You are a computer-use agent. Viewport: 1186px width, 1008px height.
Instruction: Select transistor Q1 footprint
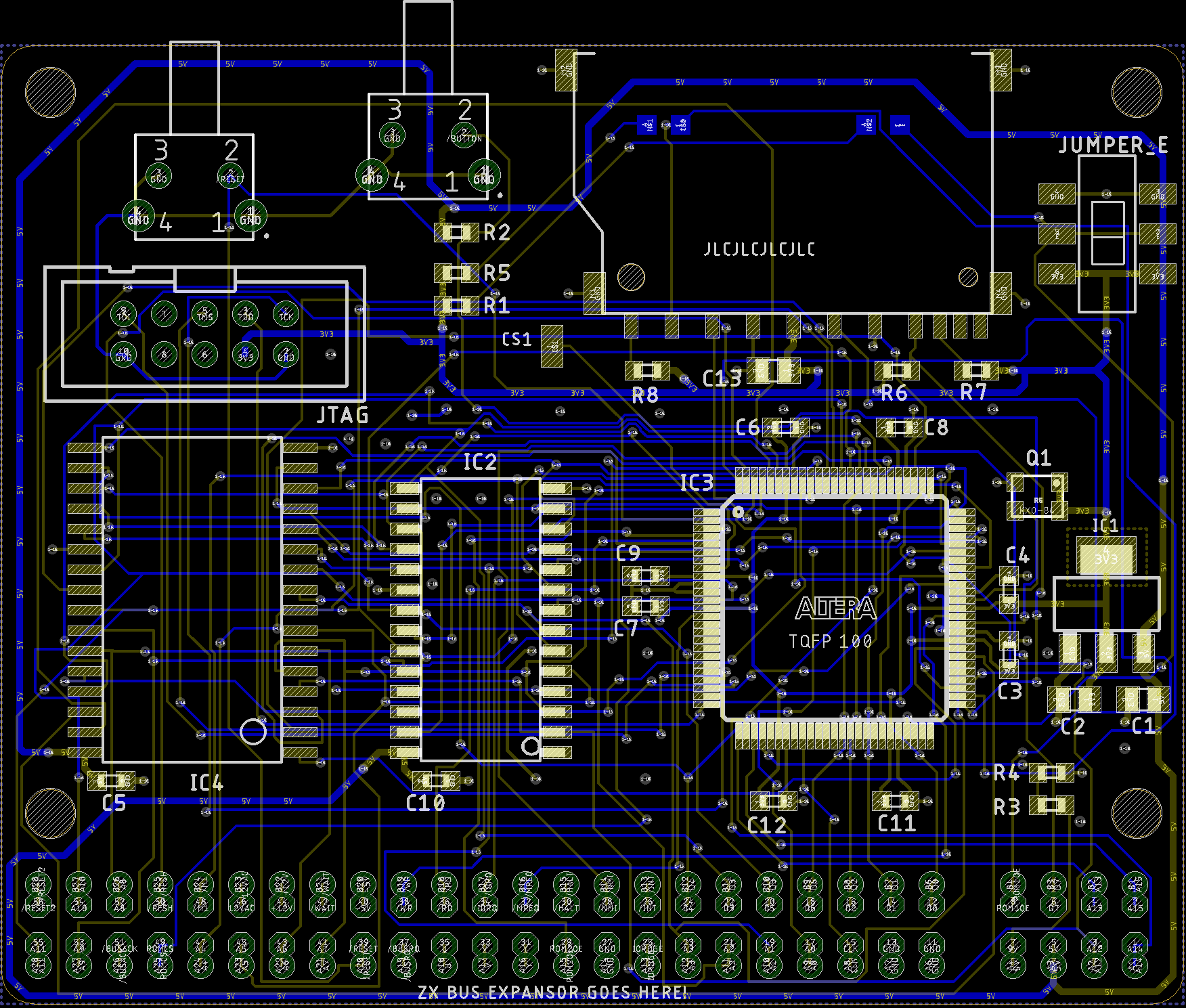tap(1037, 496)
